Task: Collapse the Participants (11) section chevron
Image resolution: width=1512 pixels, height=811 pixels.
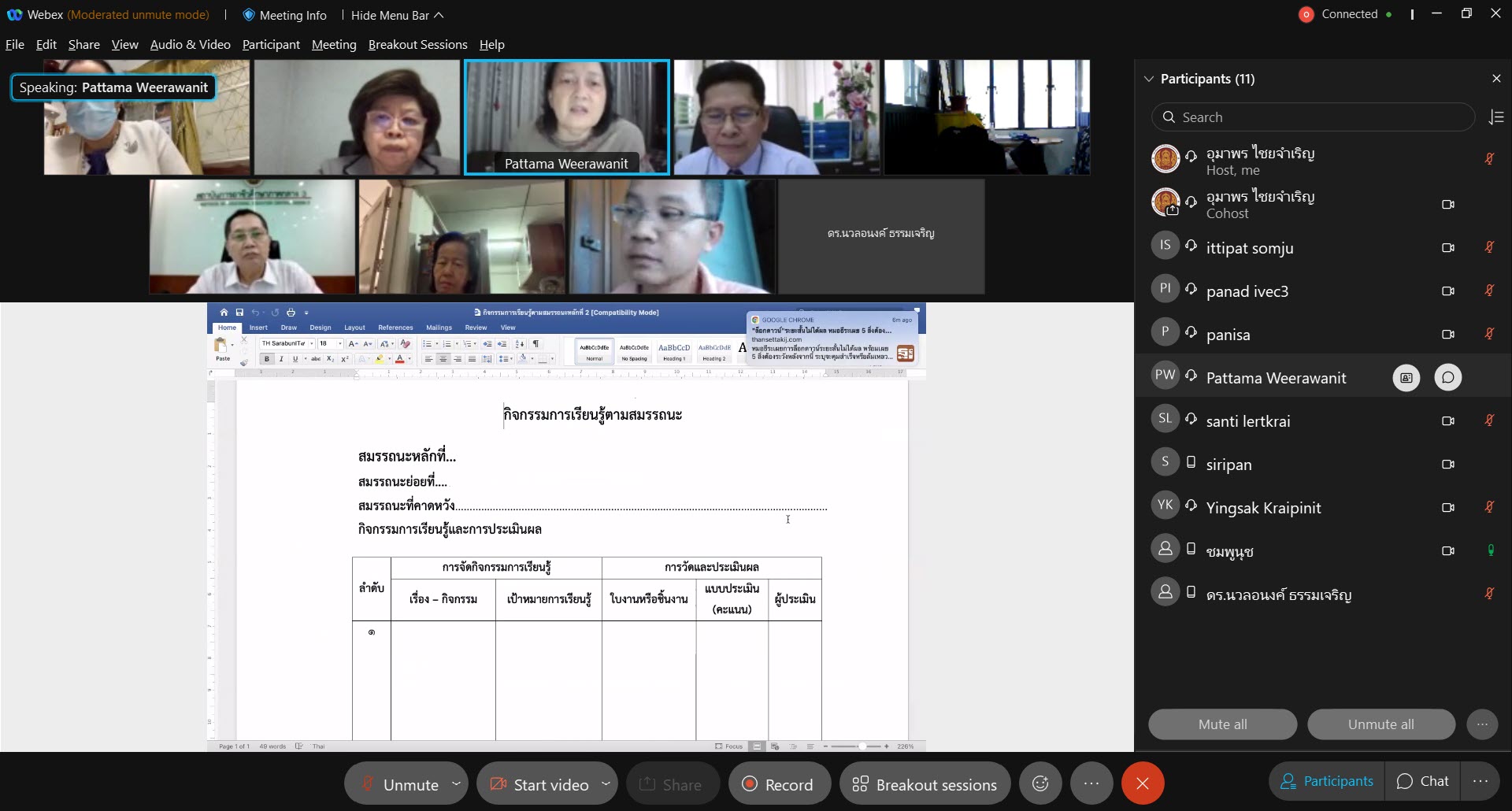Action: coord(1149,79)
